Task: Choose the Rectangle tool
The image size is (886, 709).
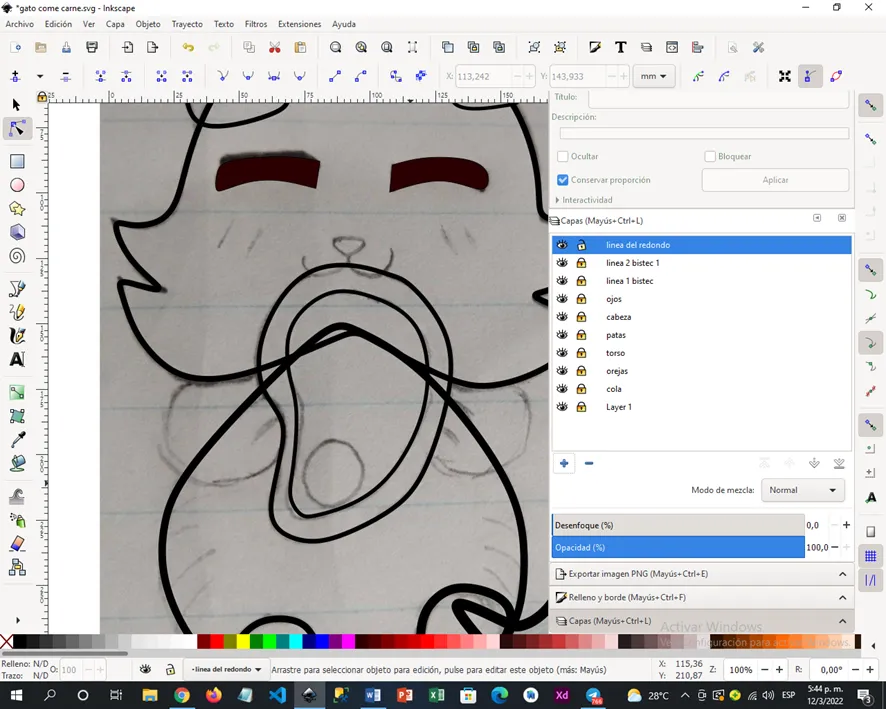Action: coord(17,162)
